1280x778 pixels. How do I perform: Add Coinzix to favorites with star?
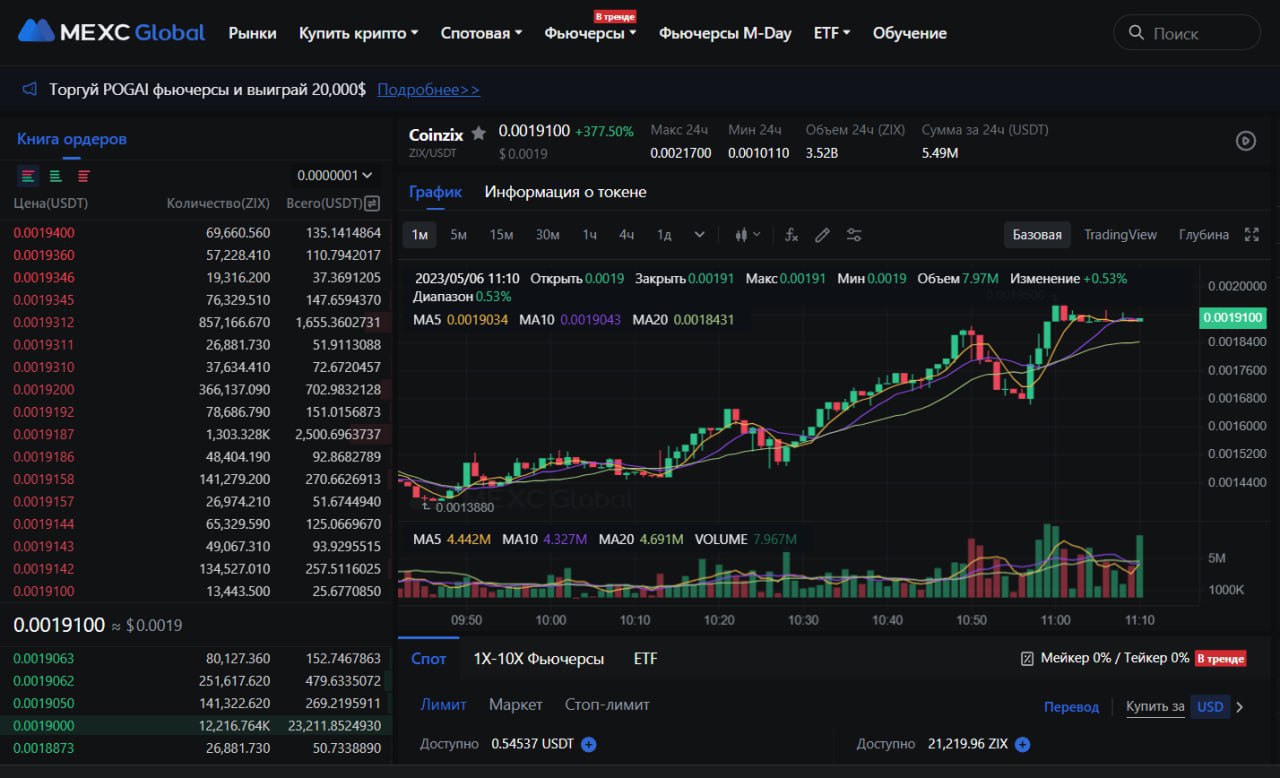[x=479, y=133]
